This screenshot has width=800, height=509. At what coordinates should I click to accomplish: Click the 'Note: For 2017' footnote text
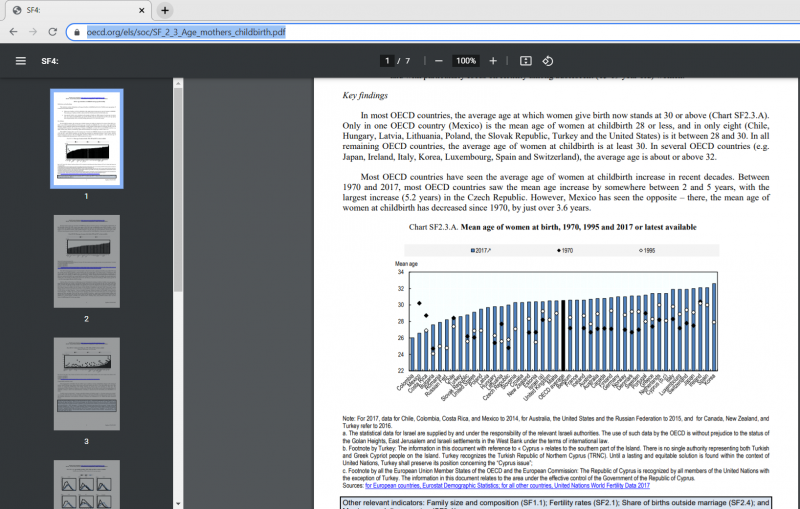556,422
